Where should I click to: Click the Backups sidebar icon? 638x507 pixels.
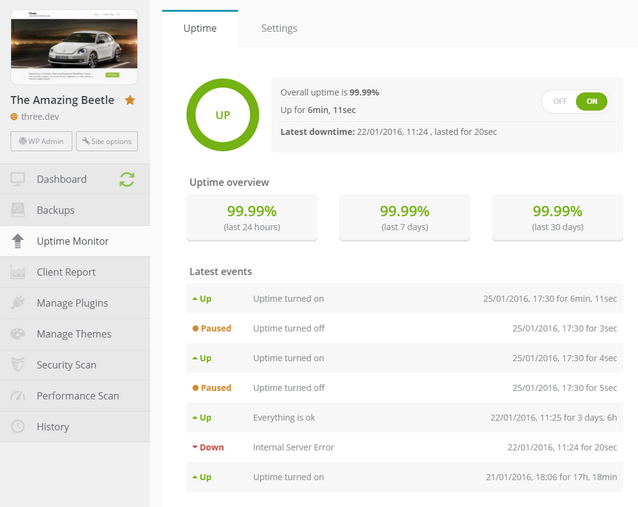coord(18,210)
